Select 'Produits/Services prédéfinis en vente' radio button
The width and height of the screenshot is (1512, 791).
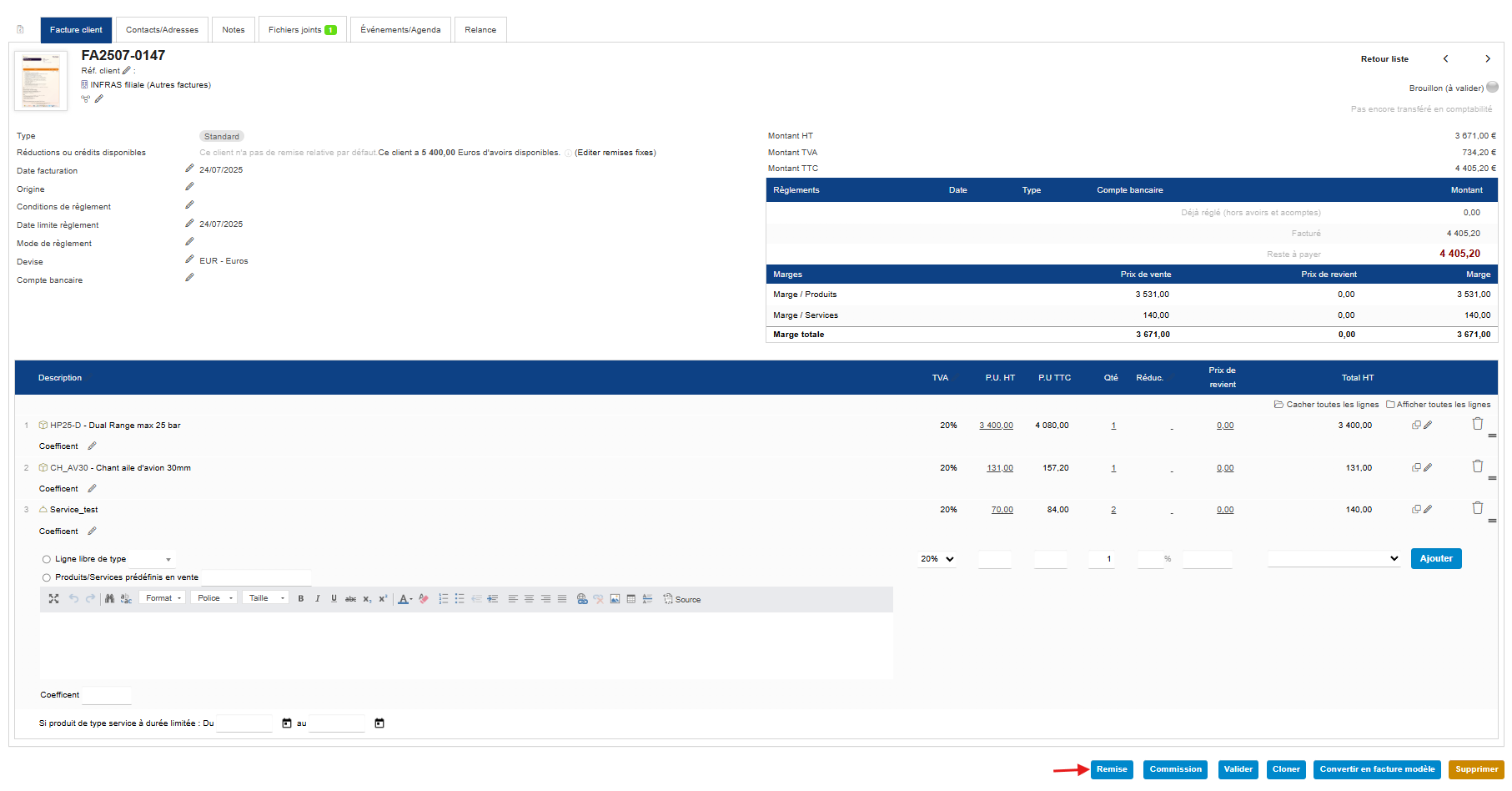(47, 577)
